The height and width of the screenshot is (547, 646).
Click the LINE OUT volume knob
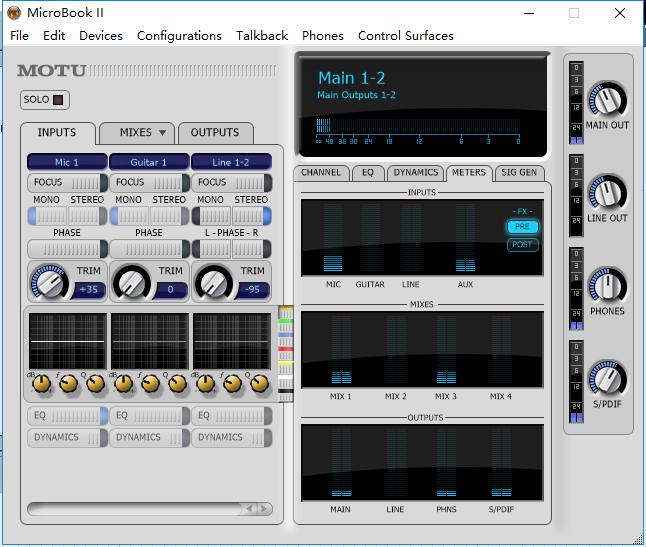coord(607,192)
